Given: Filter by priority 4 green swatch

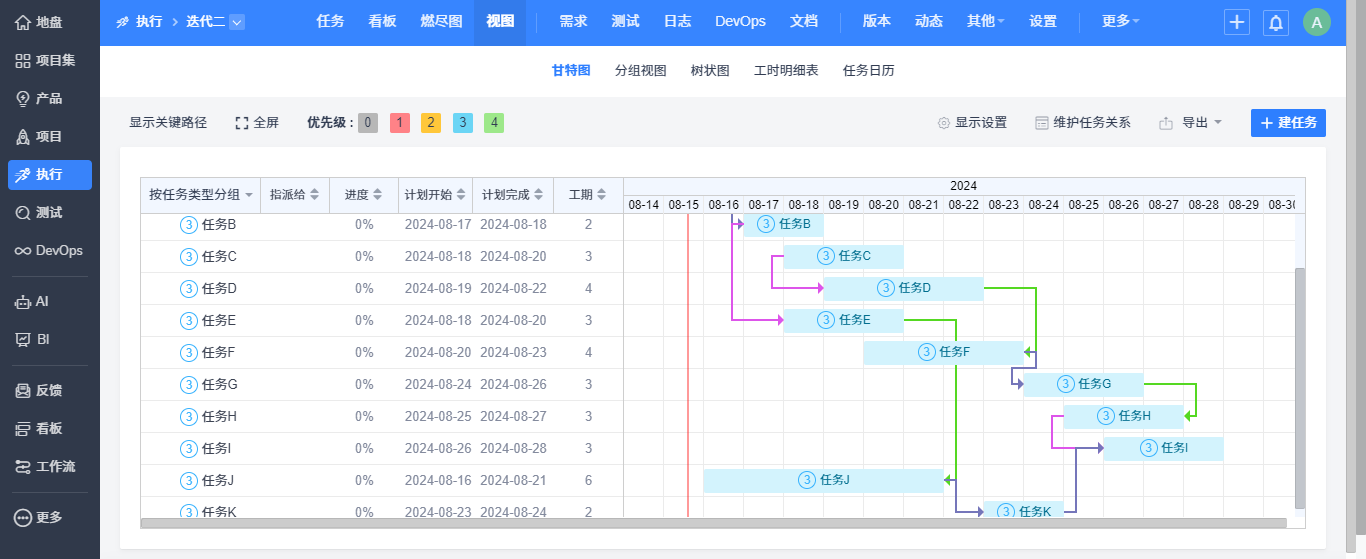Looking at the screenshot, I should coord(494,123).
